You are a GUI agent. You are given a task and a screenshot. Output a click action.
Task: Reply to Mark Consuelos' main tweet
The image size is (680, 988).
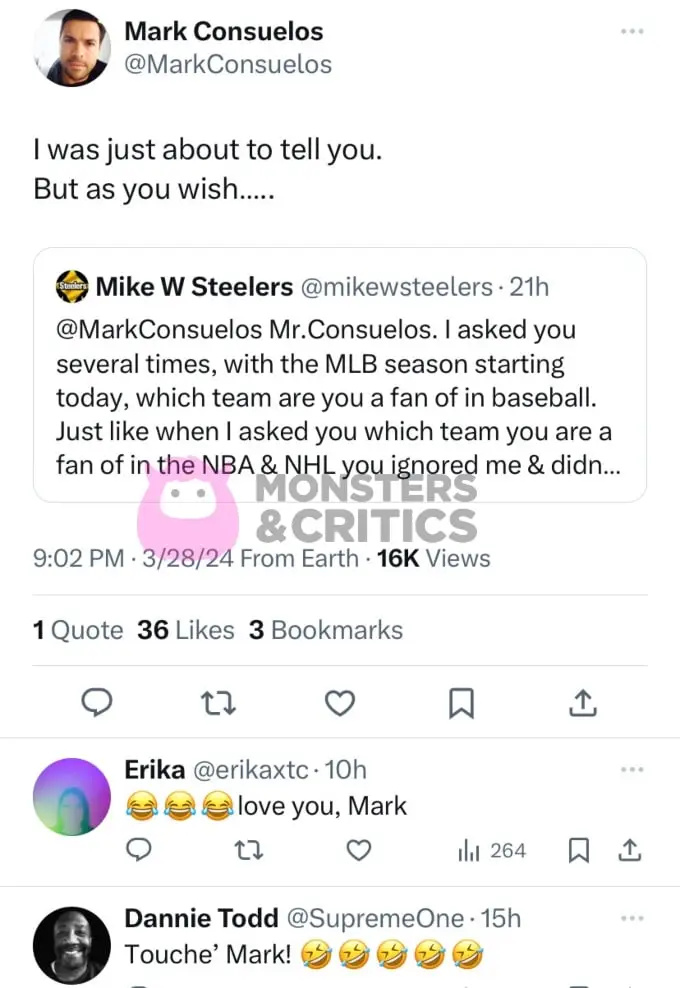click(97, 702)
